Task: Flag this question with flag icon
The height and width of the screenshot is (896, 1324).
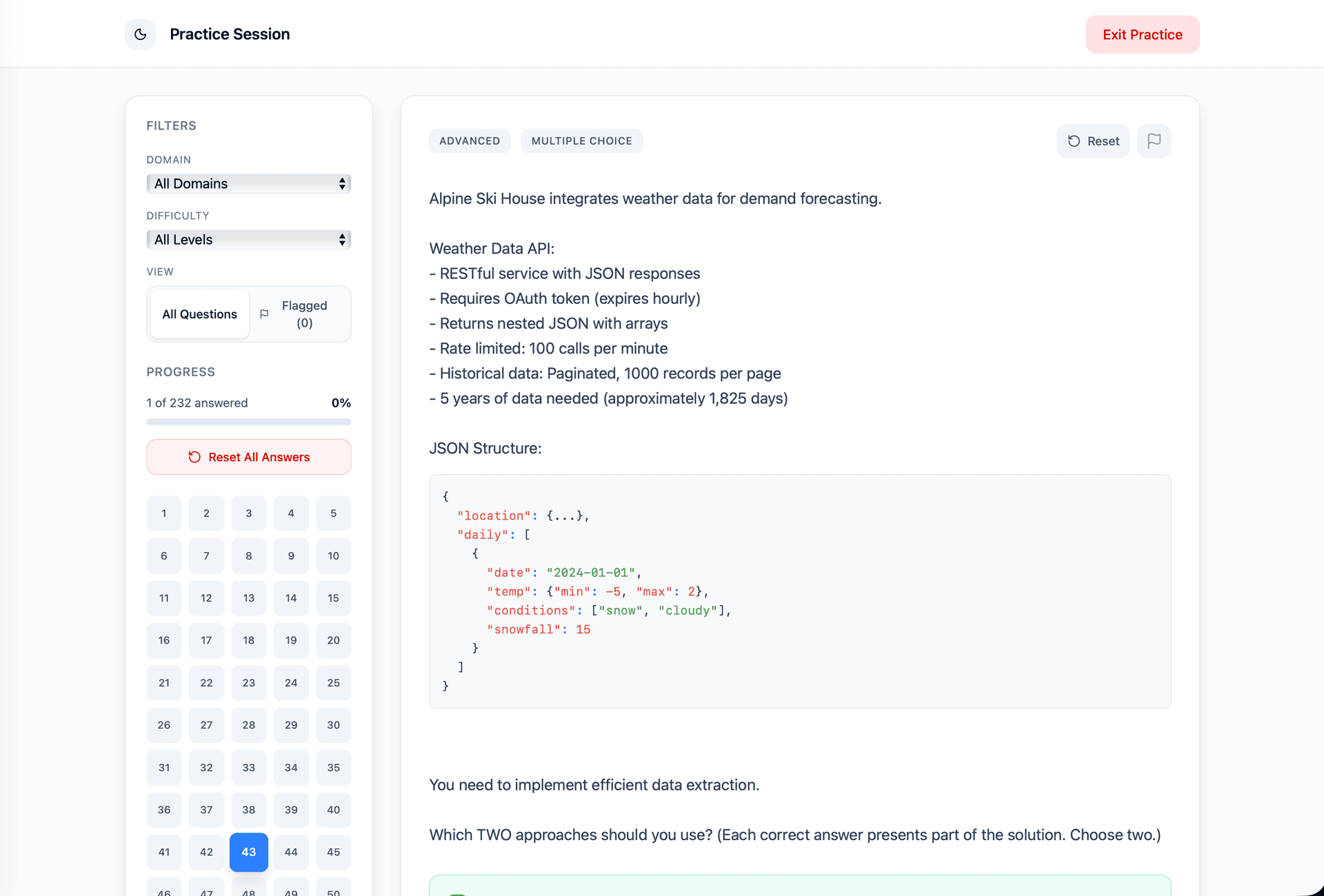Action: pyautogui.click(x=1154, y=141)
